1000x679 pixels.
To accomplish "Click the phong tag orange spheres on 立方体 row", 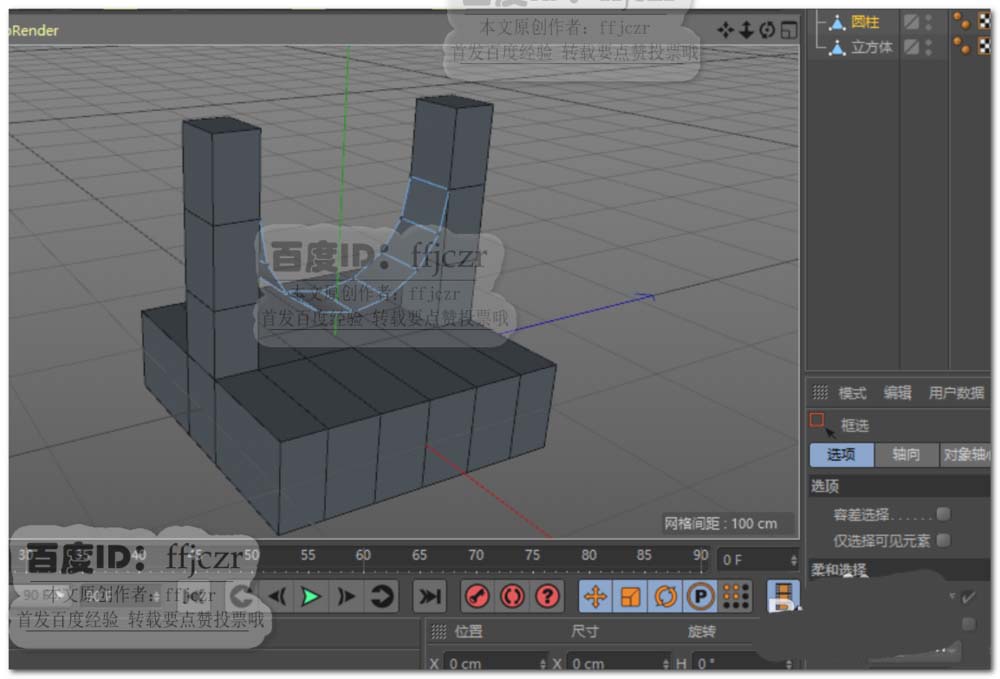I will coord(961,45).
